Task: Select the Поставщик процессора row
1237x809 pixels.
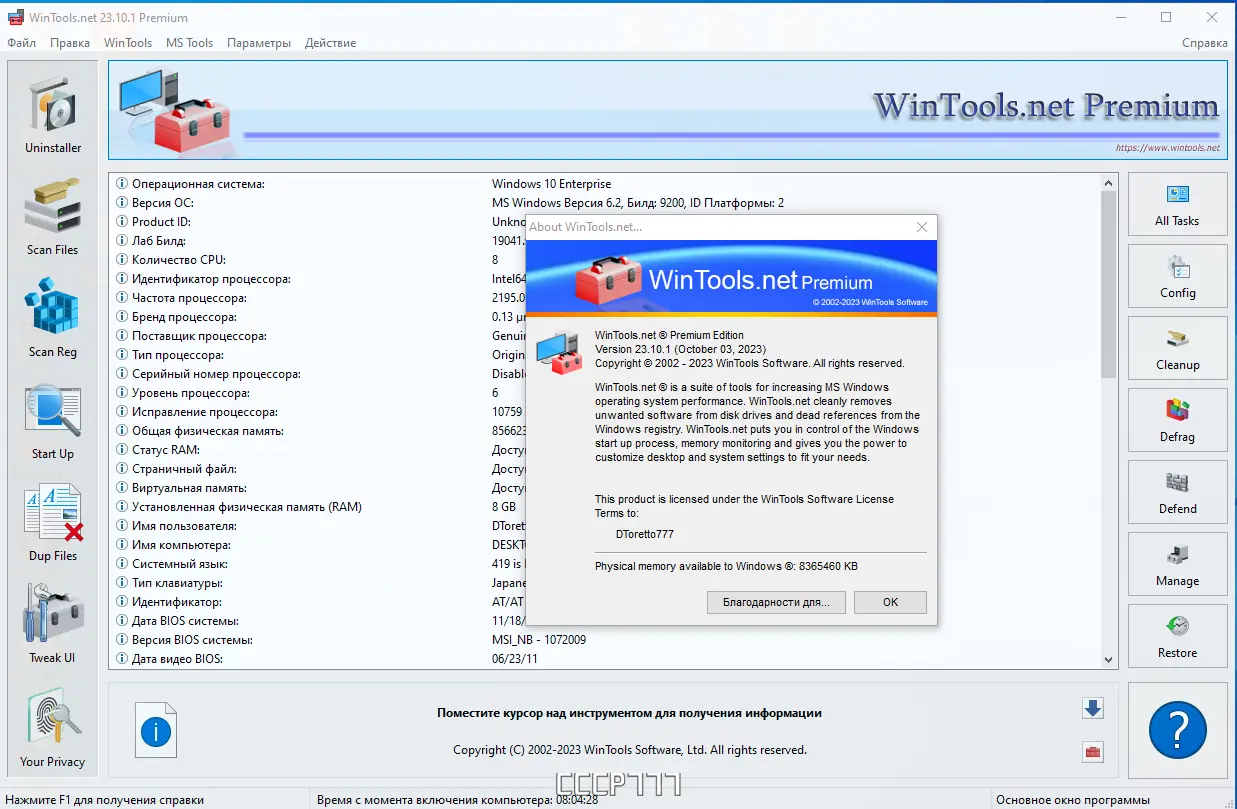Action: [604, 336]
